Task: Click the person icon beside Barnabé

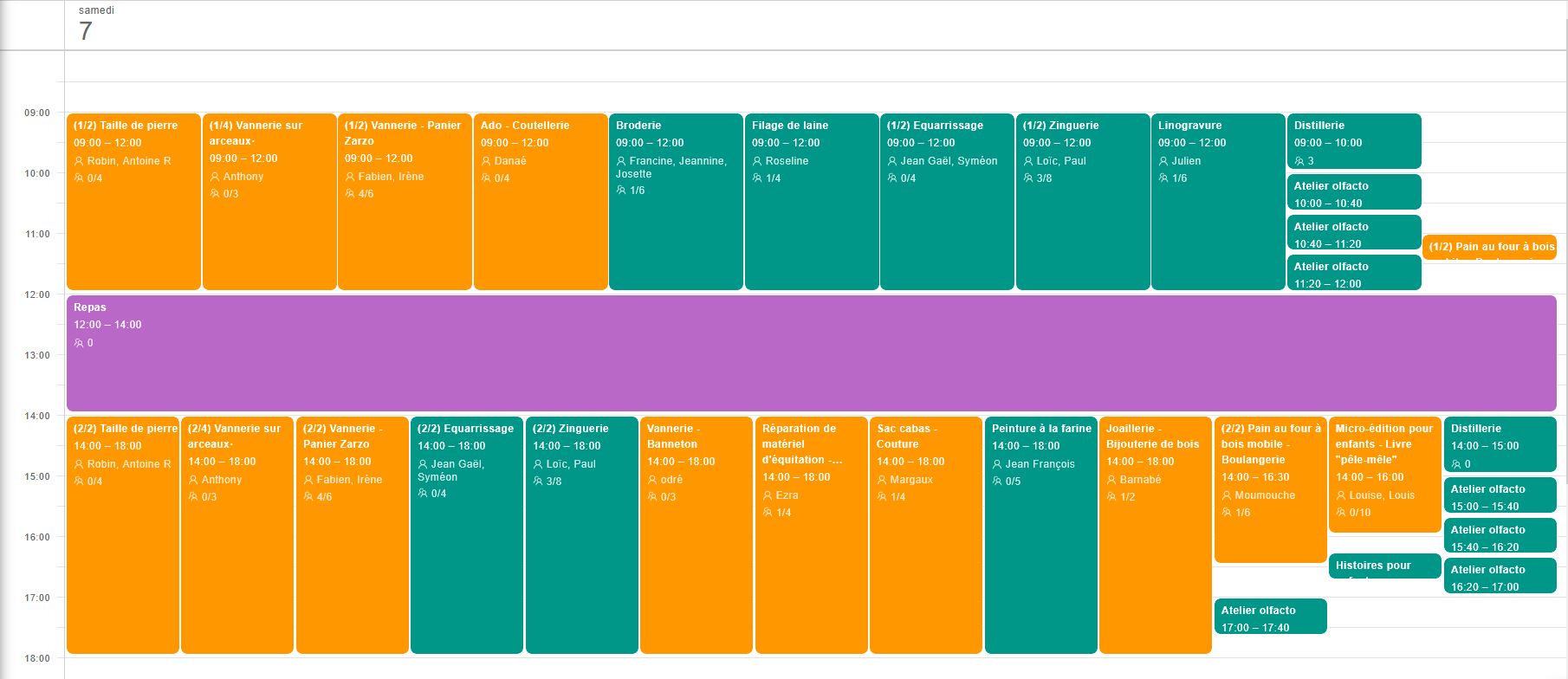Action: tap(1111, 480)
